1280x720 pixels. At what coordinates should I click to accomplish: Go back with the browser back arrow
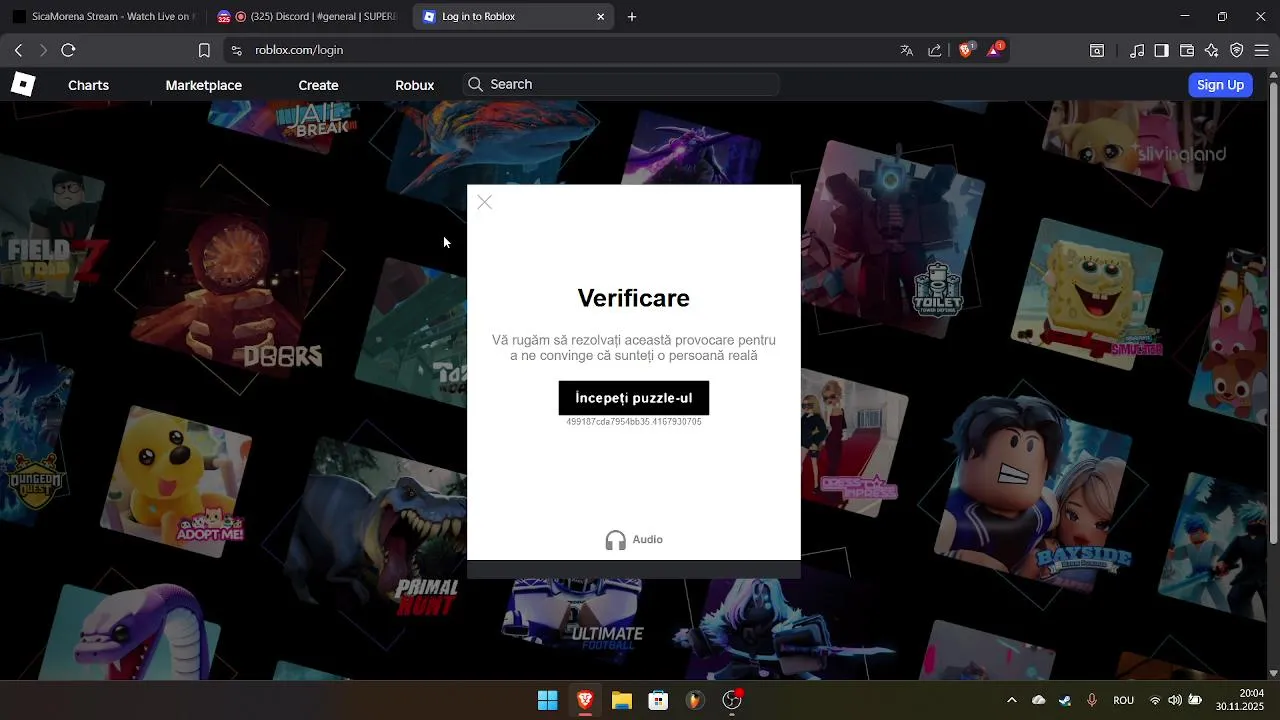[x=18, y=50]
